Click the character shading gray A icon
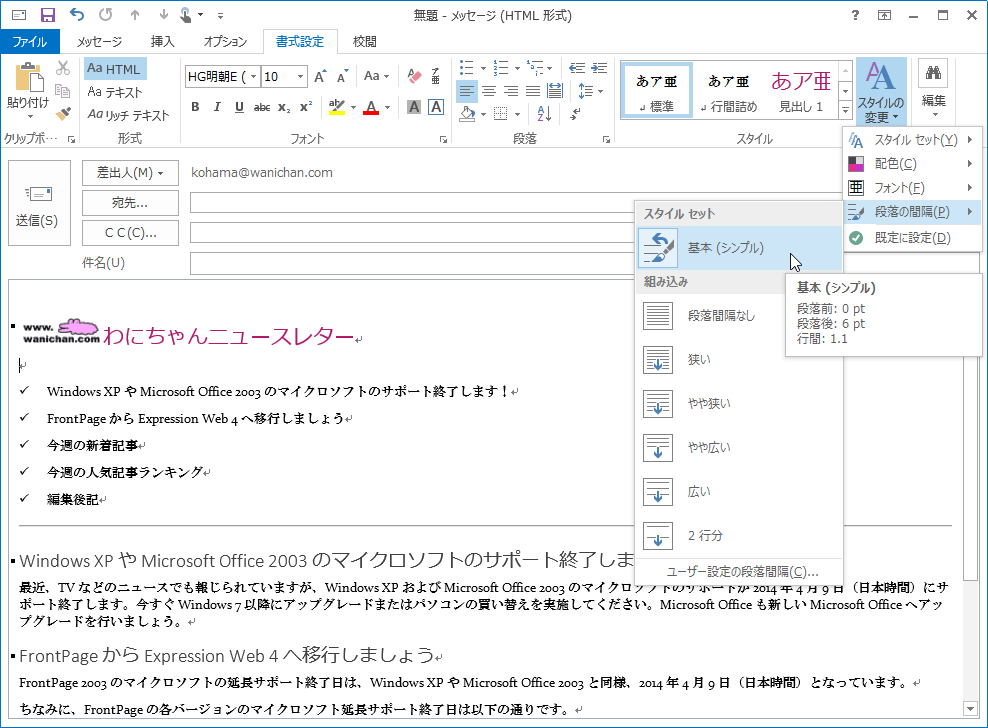Image resolution: width=988 pixels, height=728 pixels. tap(414, 107)
